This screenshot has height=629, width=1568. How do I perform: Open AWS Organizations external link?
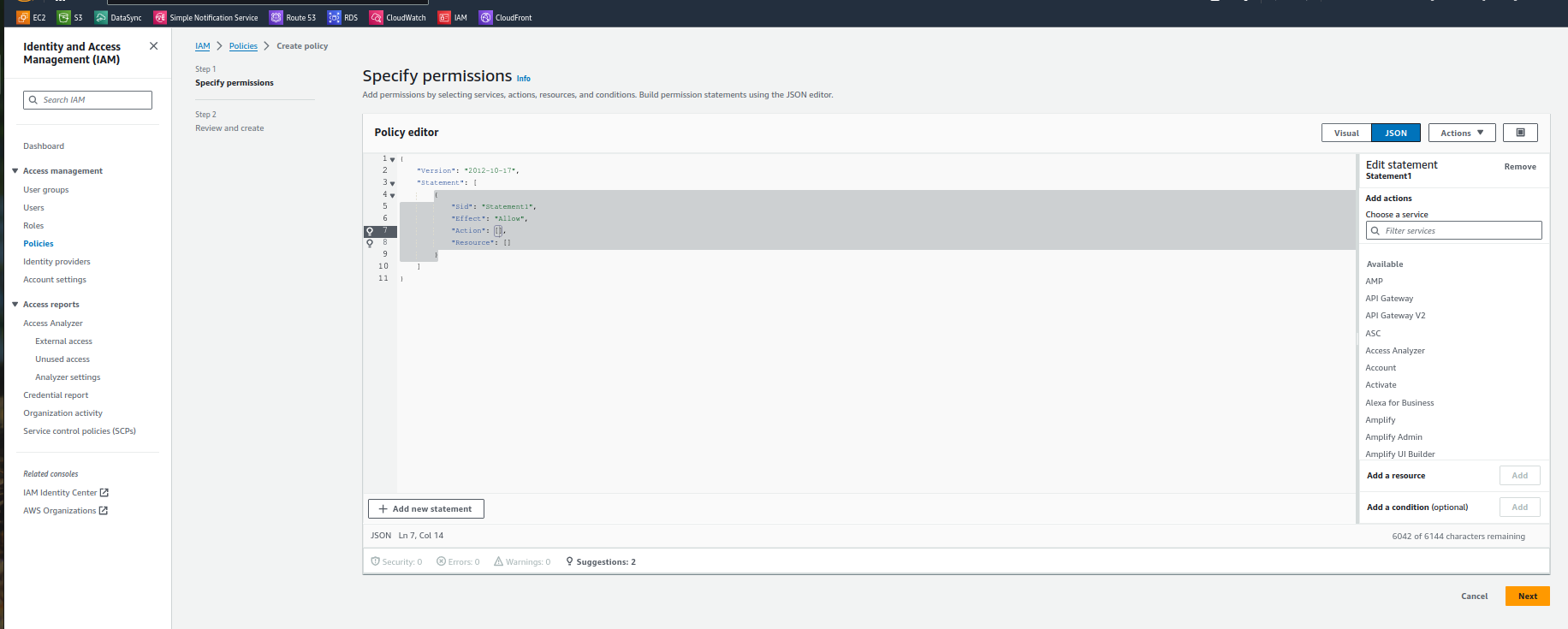coord(65,511)
